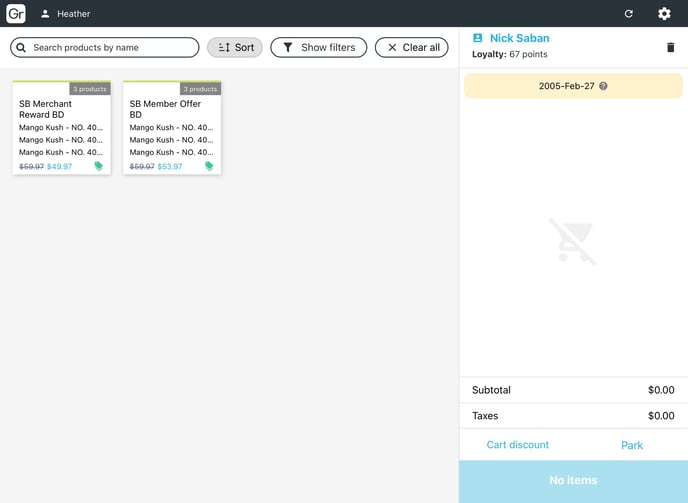Viewport: 688px width, 503px height.
Task: Park the current order
Action: [631, 445]
